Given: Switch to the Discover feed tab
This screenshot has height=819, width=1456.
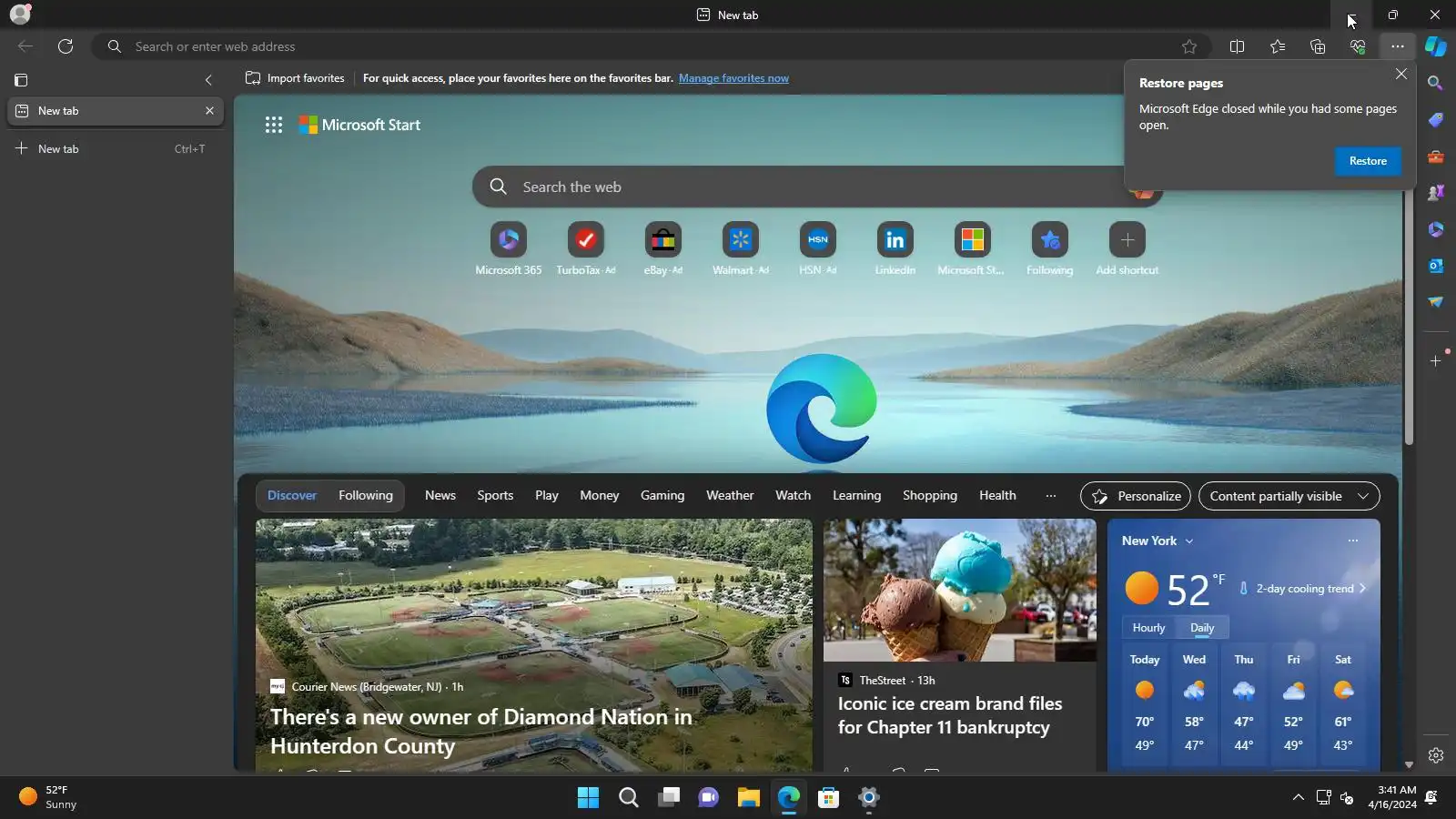Looking at the screenshot, I should click(292, 496).
